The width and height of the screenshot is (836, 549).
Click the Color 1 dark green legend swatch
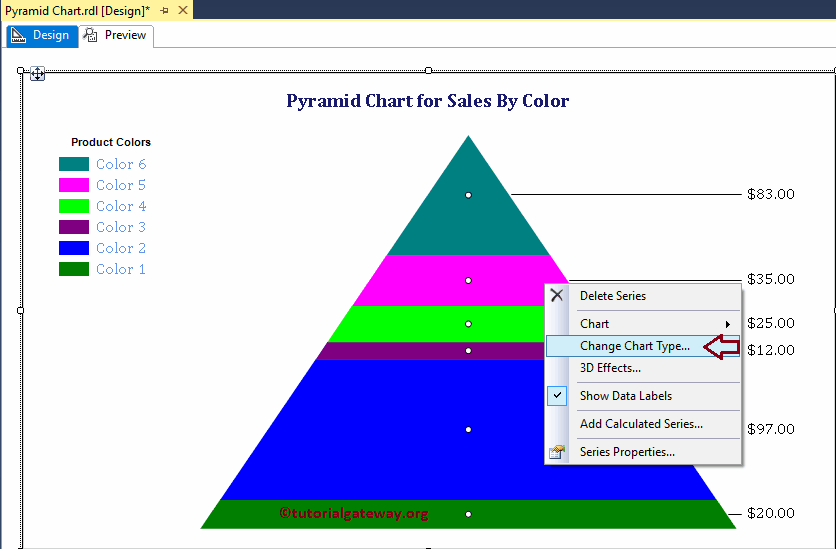click(74, 269)
